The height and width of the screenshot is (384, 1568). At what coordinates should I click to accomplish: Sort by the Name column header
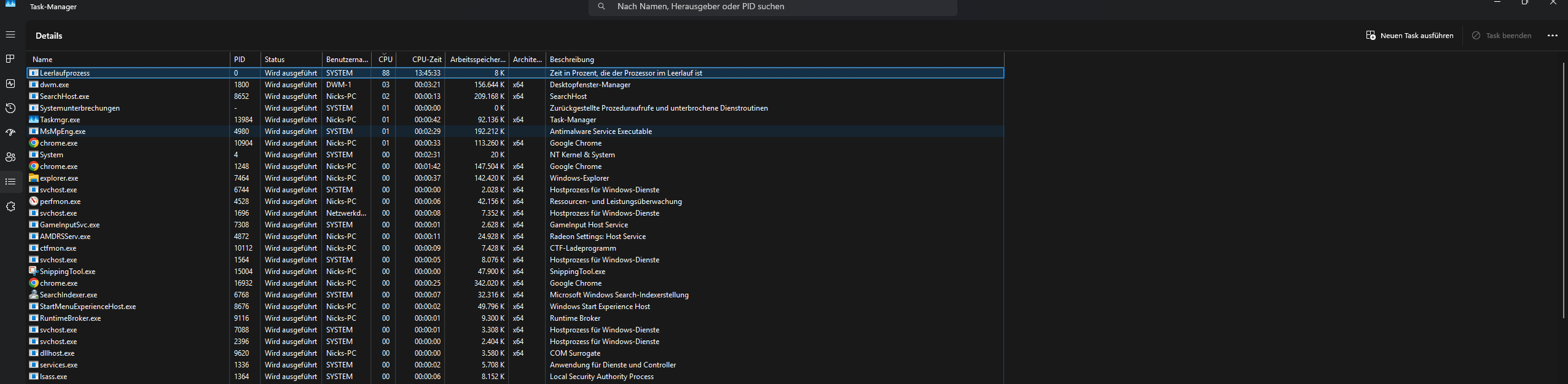128,60
